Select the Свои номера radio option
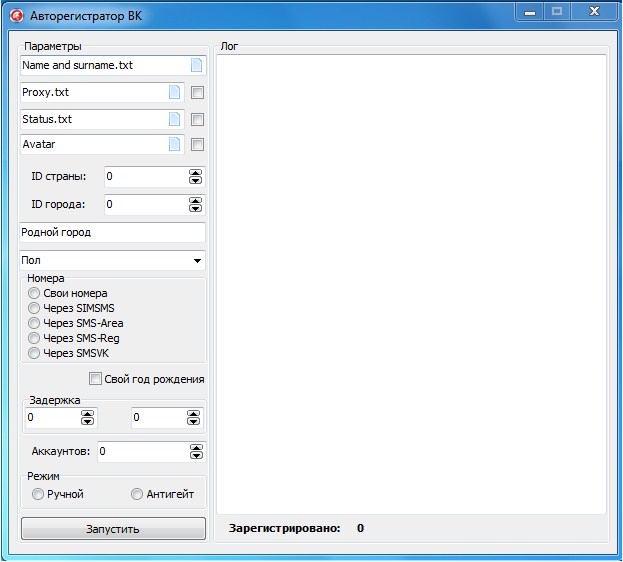Viewport: 623px width, 562px height. 35,293
